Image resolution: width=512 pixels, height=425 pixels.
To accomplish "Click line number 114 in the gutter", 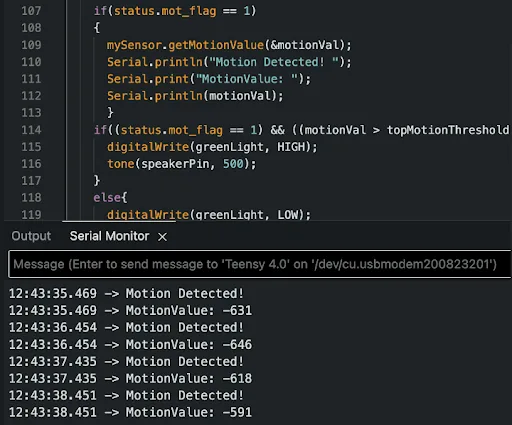I will (x=31, y=130).
